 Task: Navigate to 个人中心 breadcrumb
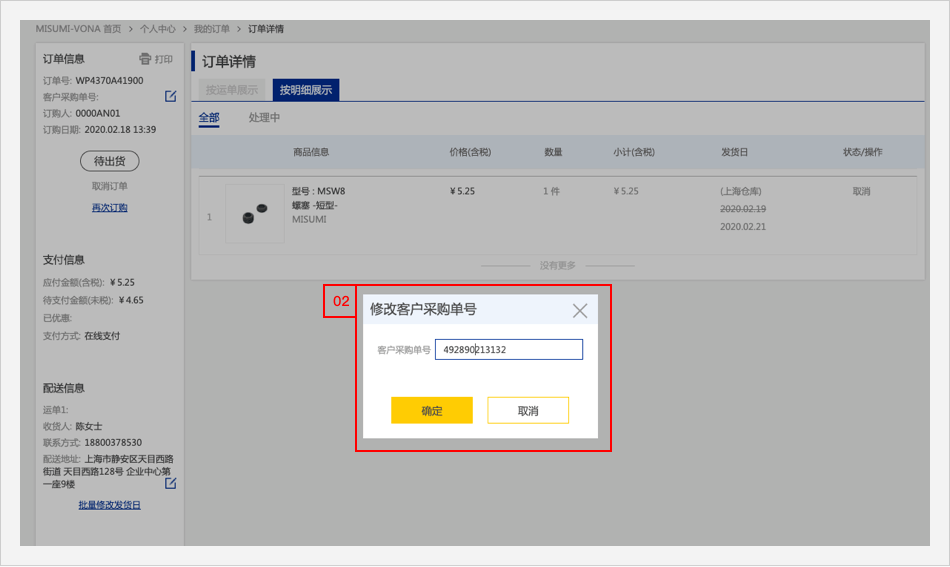point(158,29)
